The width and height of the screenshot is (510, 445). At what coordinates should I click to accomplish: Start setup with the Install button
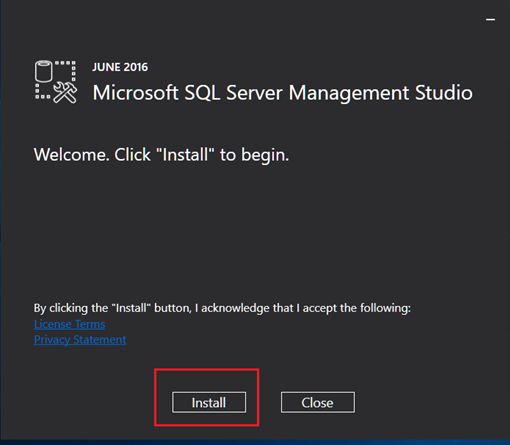209,402
